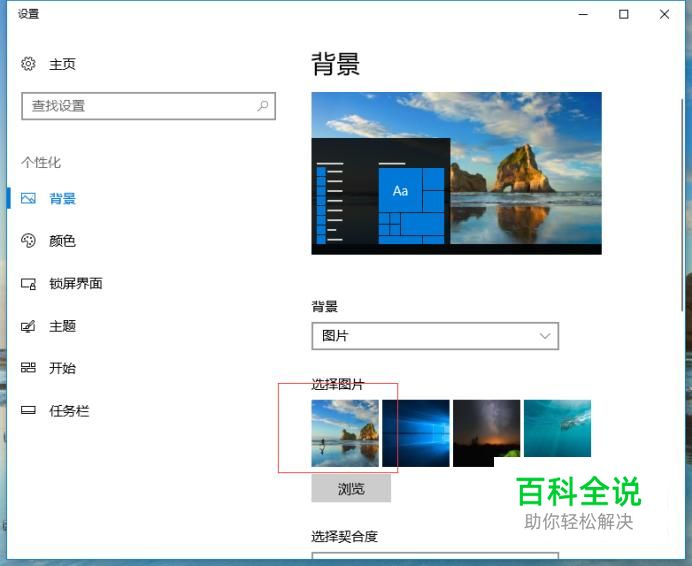
Task: Click the 个性化 section heading
Action: (41, 162)
